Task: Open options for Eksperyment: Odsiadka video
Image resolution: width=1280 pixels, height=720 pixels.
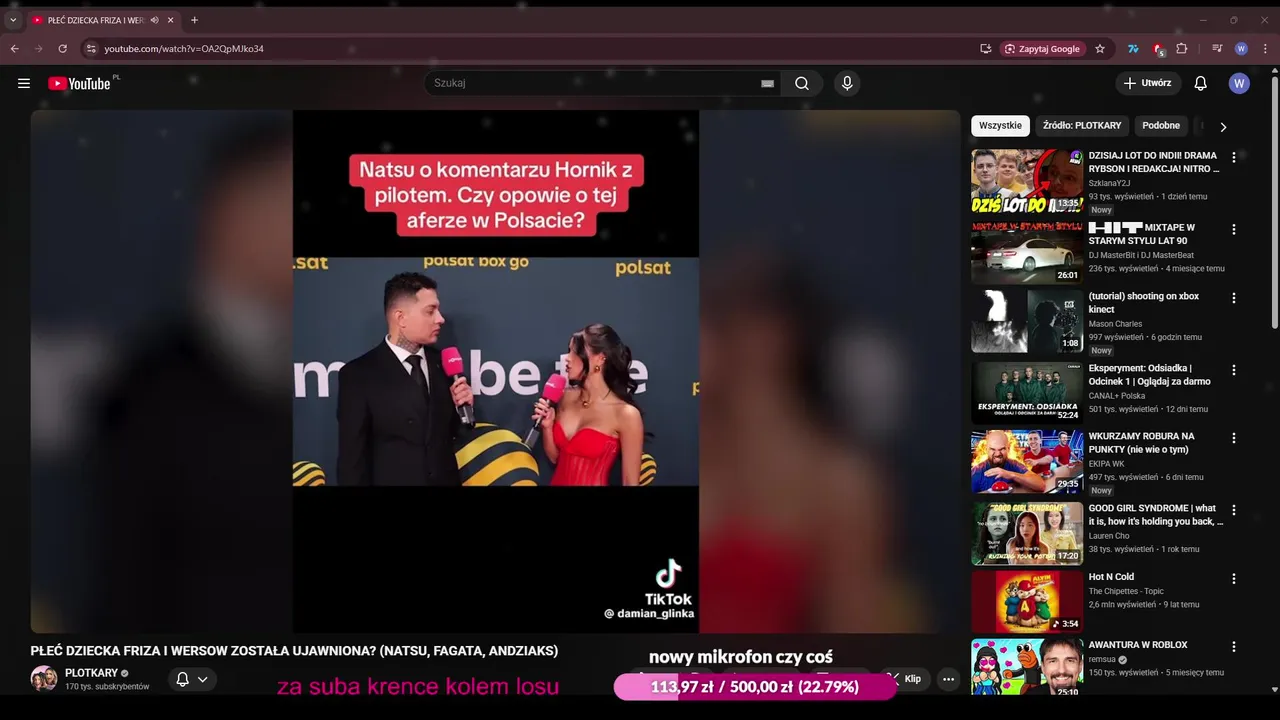Action: click(x=1233, y=370)
